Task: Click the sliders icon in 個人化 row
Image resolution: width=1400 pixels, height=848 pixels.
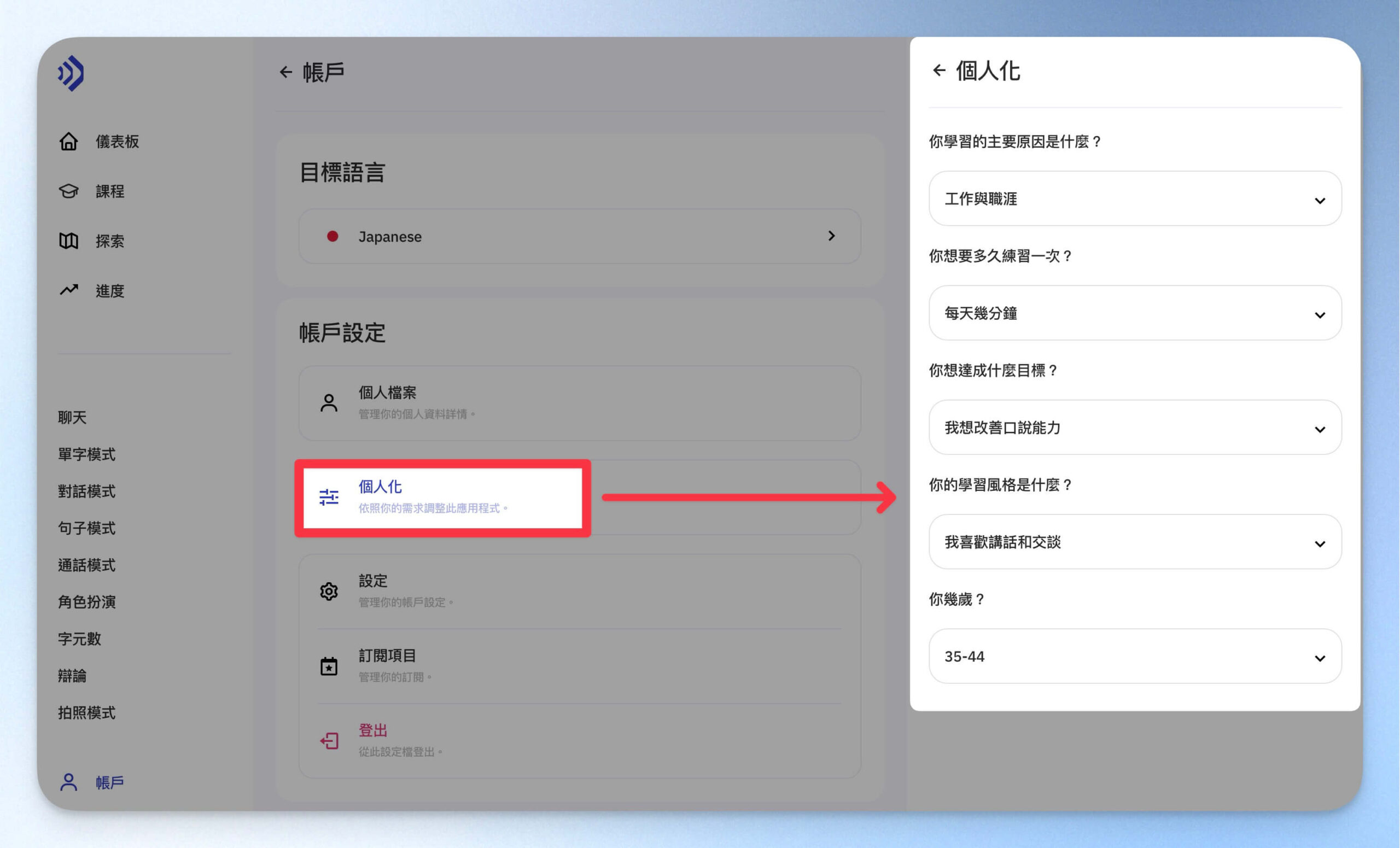Action: coord(329,497)
